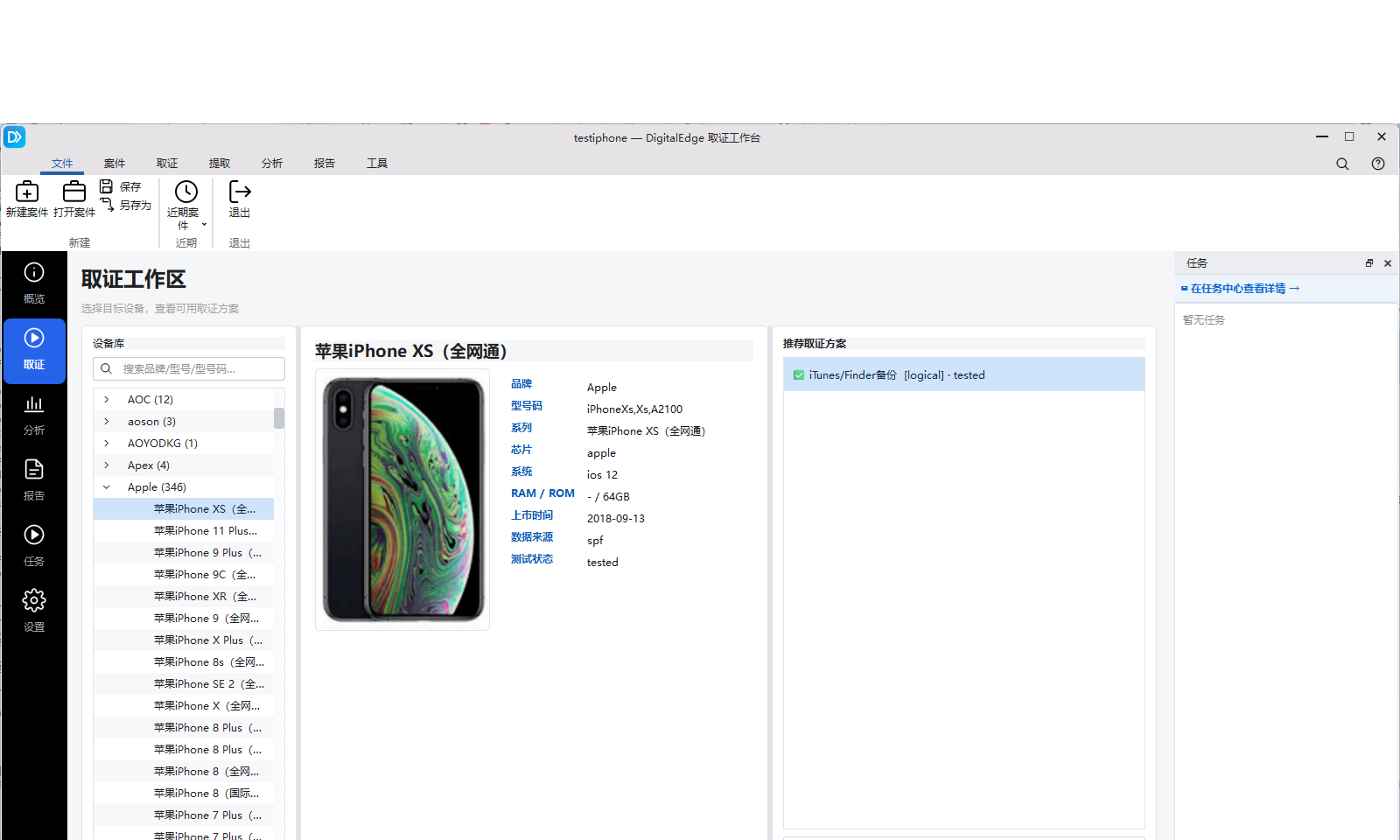Select 苹果iPhone XR device row

pyautogui.click(x=184, y=597)
